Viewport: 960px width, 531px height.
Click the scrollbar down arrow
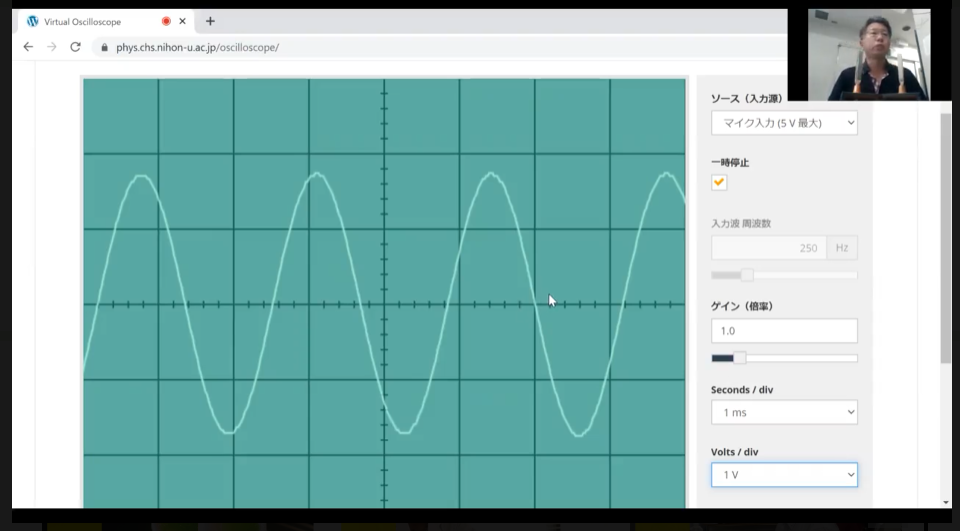946,502
